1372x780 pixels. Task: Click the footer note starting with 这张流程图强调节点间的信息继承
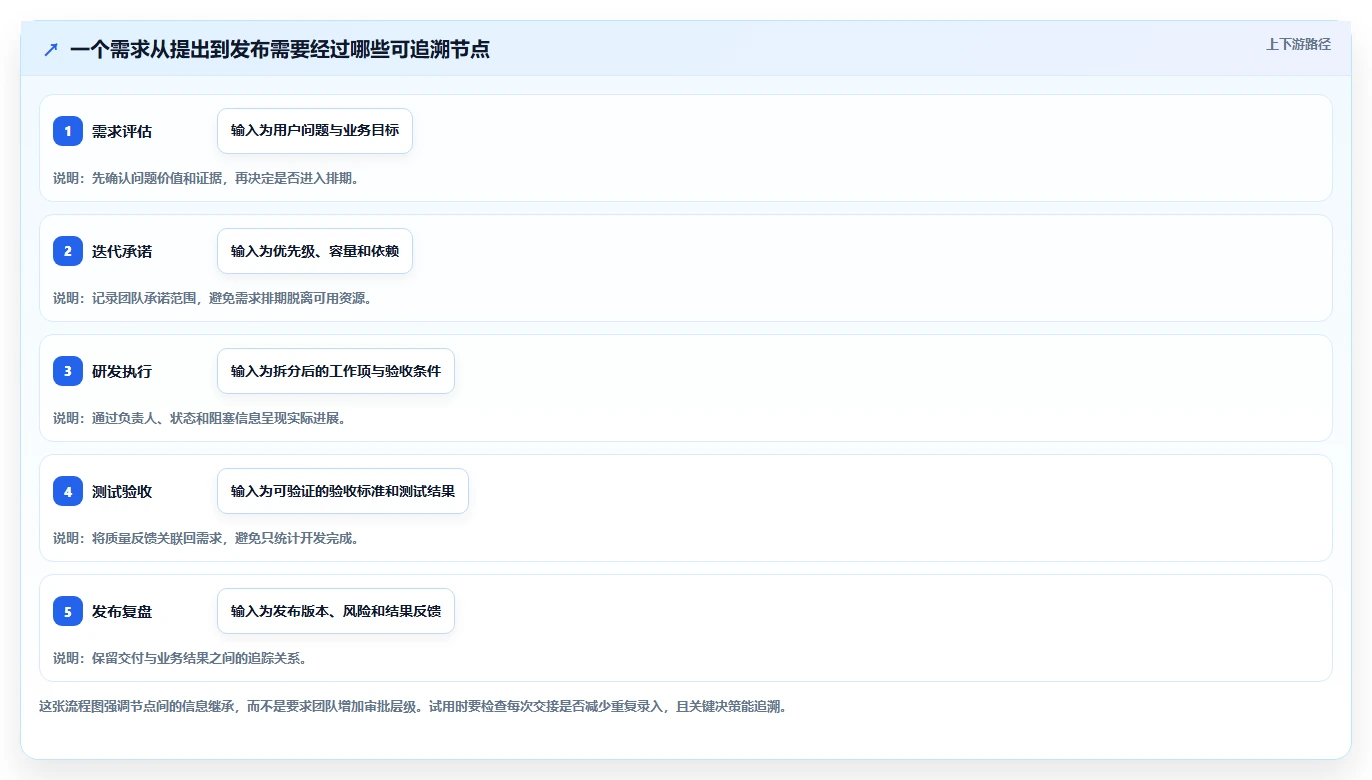tap(413, 706)
